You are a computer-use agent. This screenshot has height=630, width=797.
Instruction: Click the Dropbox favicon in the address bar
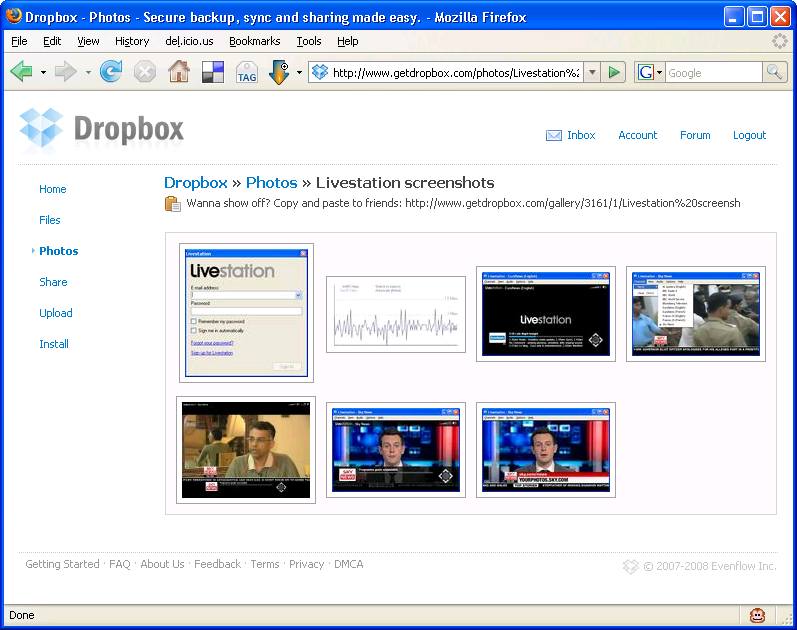point(320,72)
